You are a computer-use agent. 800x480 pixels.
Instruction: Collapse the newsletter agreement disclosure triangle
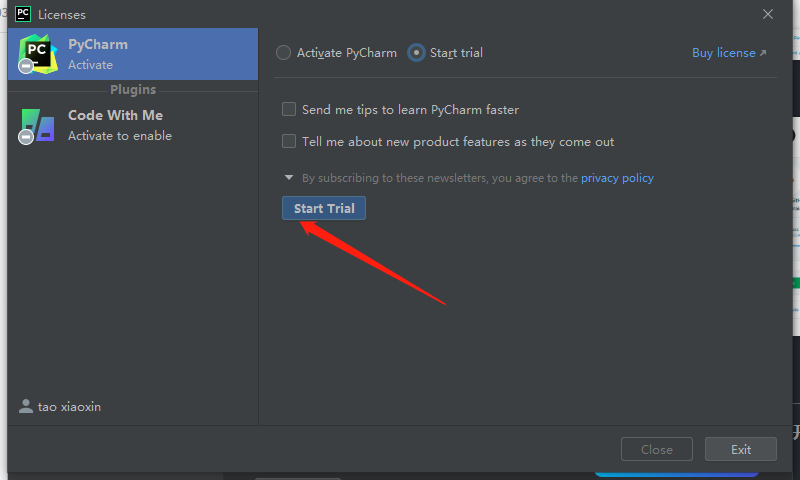(x=289, y=178)
